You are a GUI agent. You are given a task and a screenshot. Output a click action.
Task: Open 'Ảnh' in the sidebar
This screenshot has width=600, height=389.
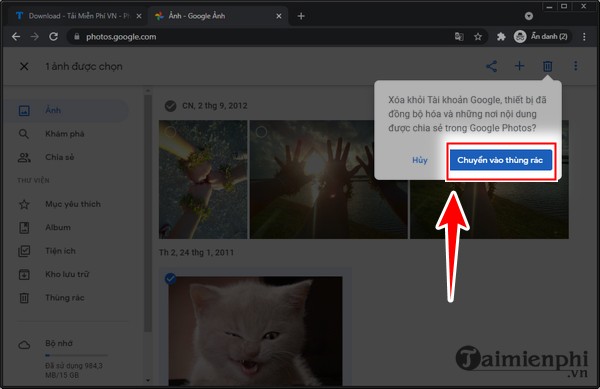66,111
